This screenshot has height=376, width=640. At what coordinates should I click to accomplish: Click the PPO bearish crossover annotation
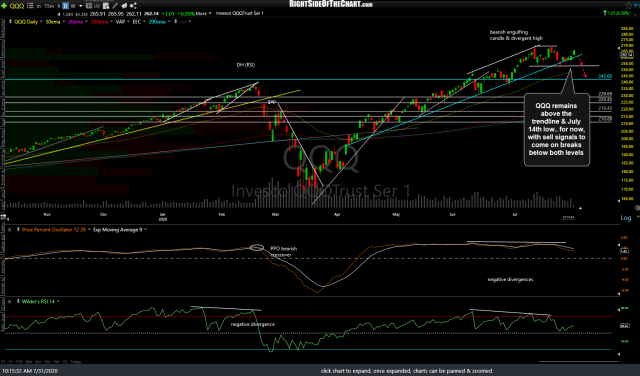284,251
